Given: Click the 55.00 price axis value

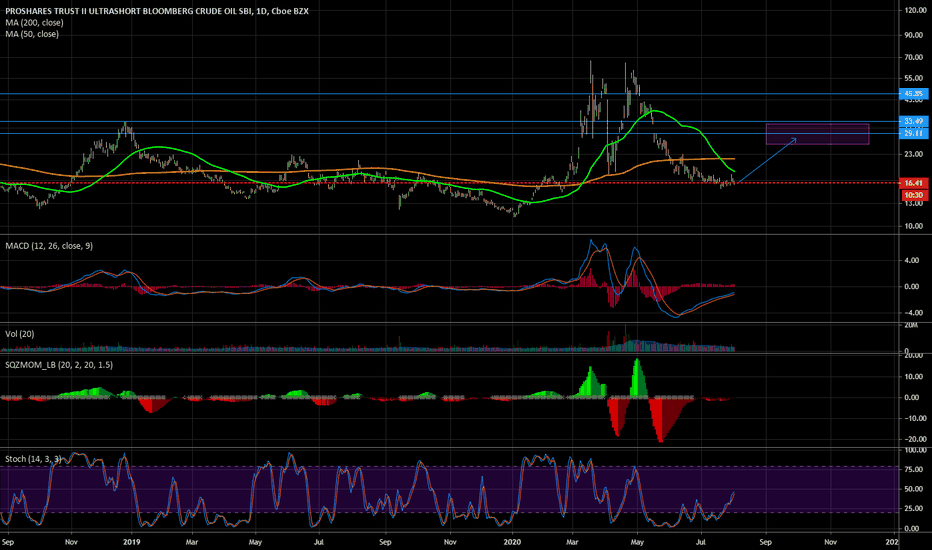Looking at the screenshot, I should click(914, 78).
